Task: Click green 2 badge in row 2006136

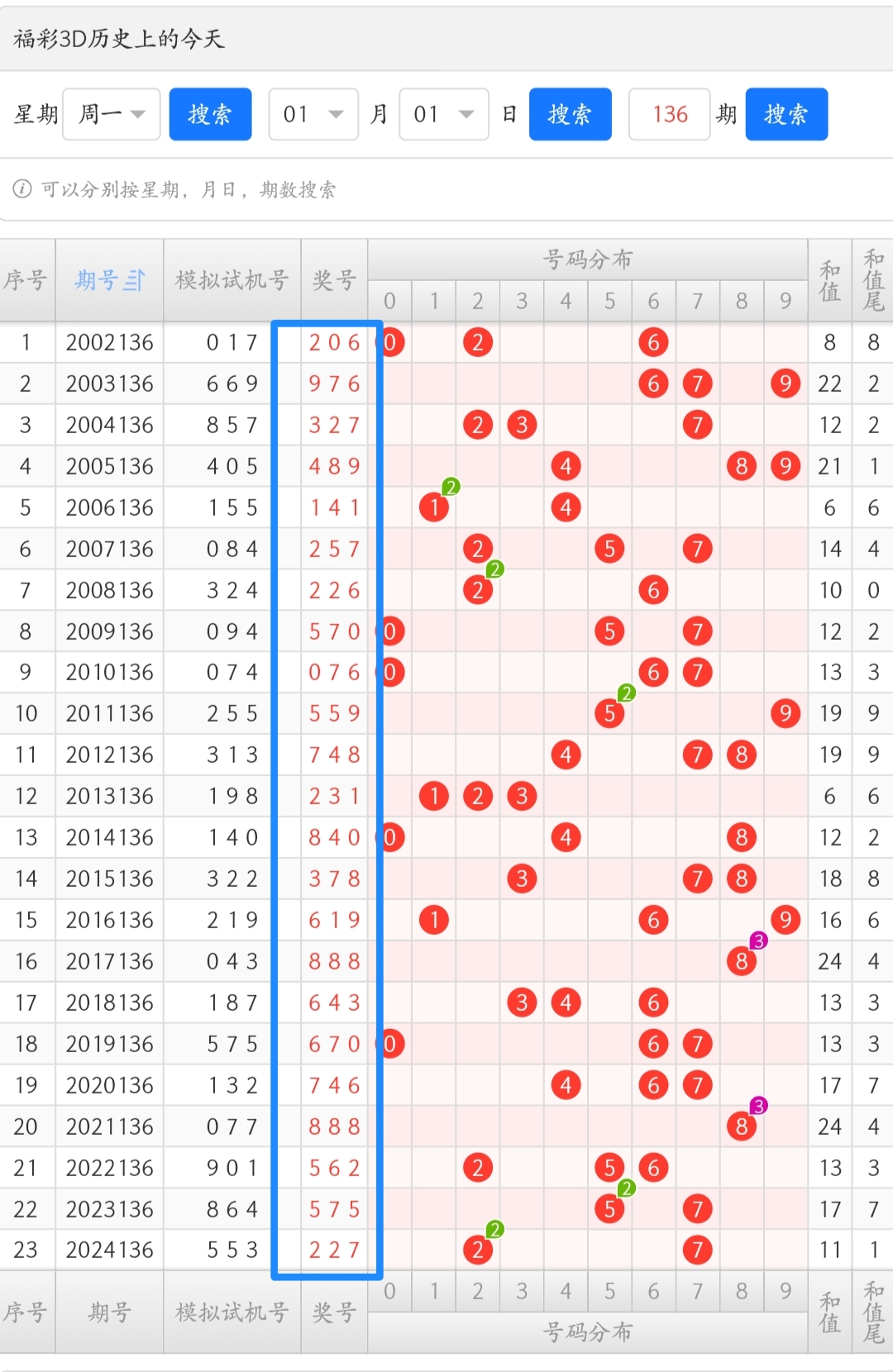Action: [x=451, y=487]
